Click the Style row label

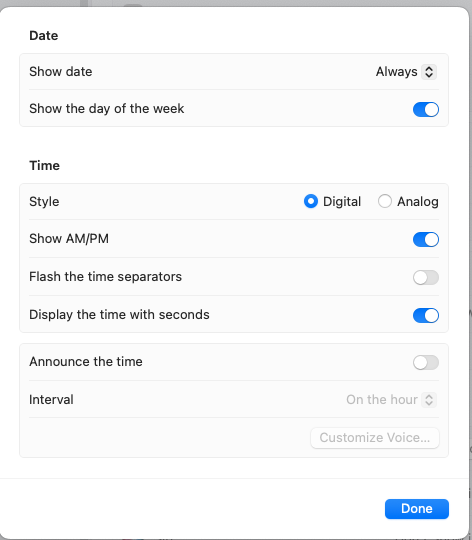coord(44,201)
